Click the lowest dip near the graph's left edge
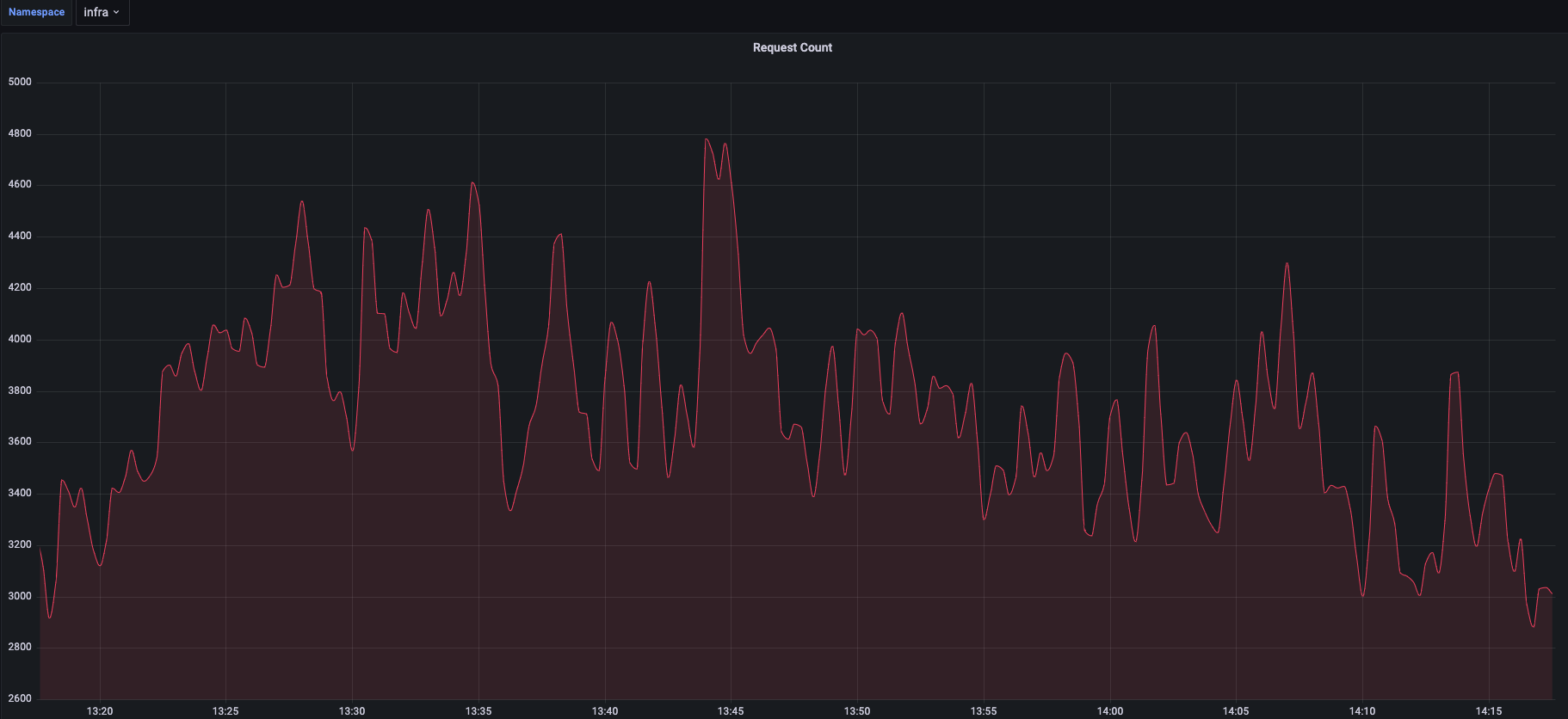The height and width of the screenshot is (719, 1568). 49,618
